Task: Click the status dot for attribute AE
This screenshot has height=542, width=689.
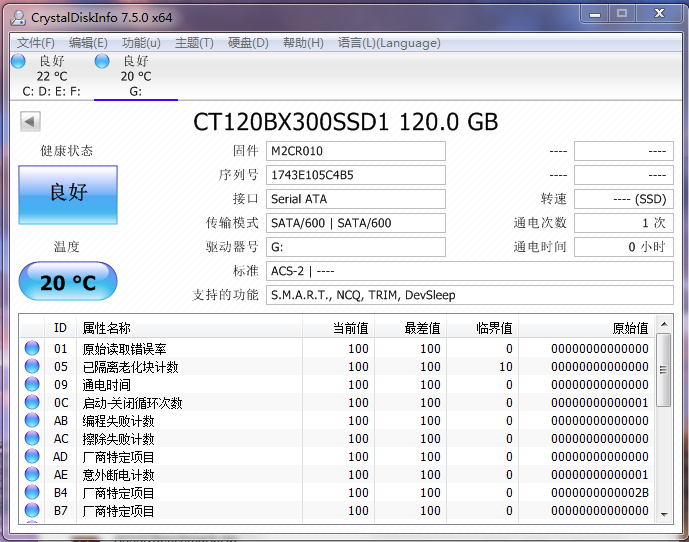Action: [32, 474]
